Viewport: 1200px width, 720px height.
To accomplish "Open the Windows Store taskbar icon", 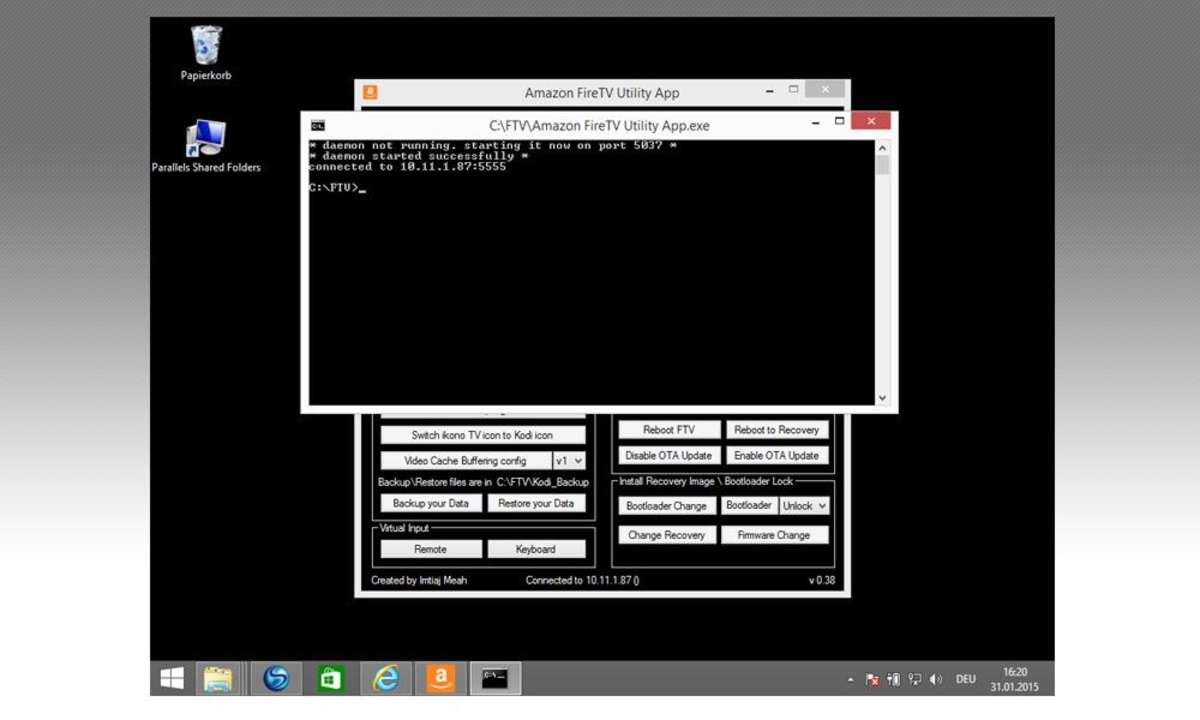I will (331, 679).
